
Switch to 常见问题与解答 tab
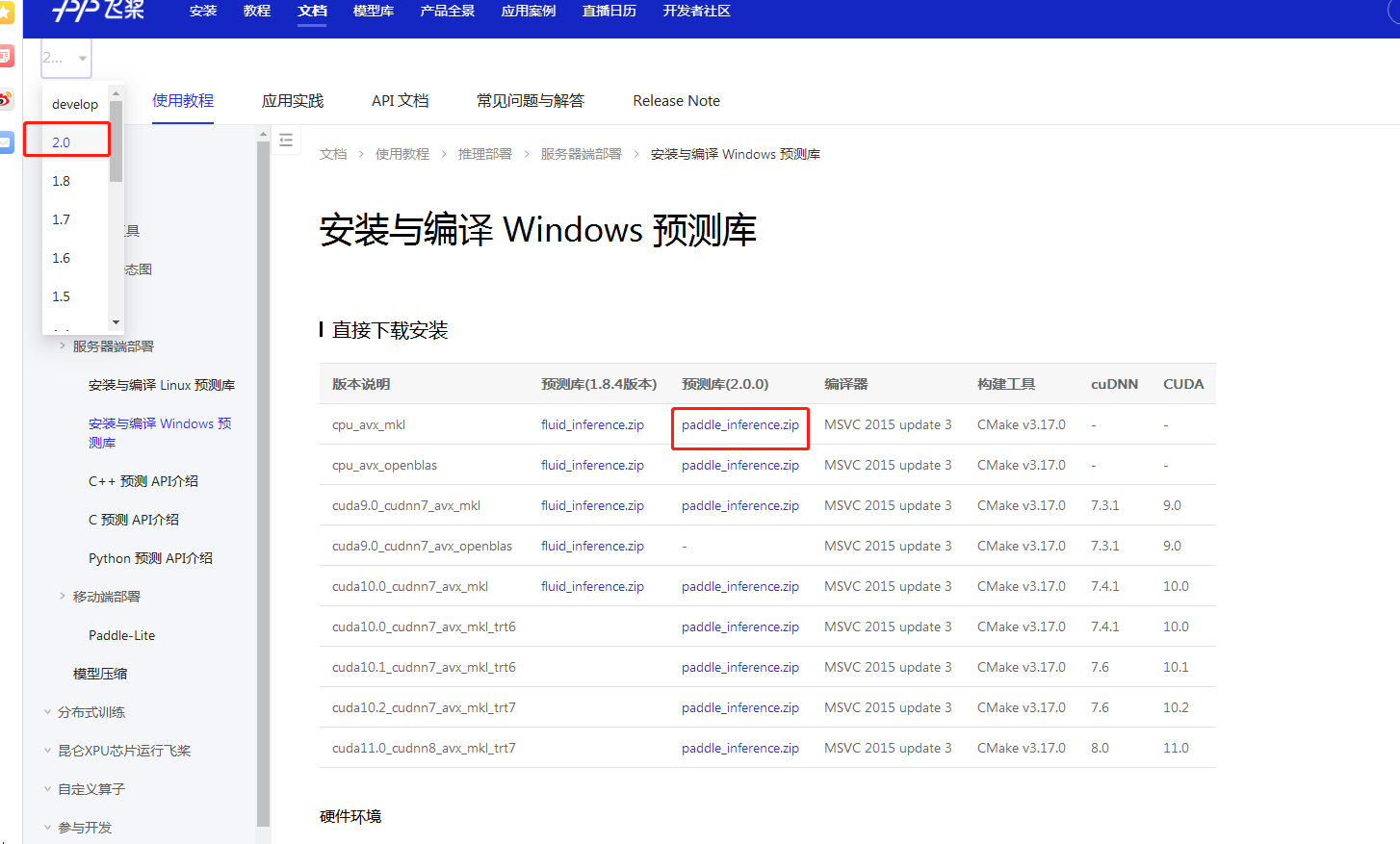coord(531,100)
